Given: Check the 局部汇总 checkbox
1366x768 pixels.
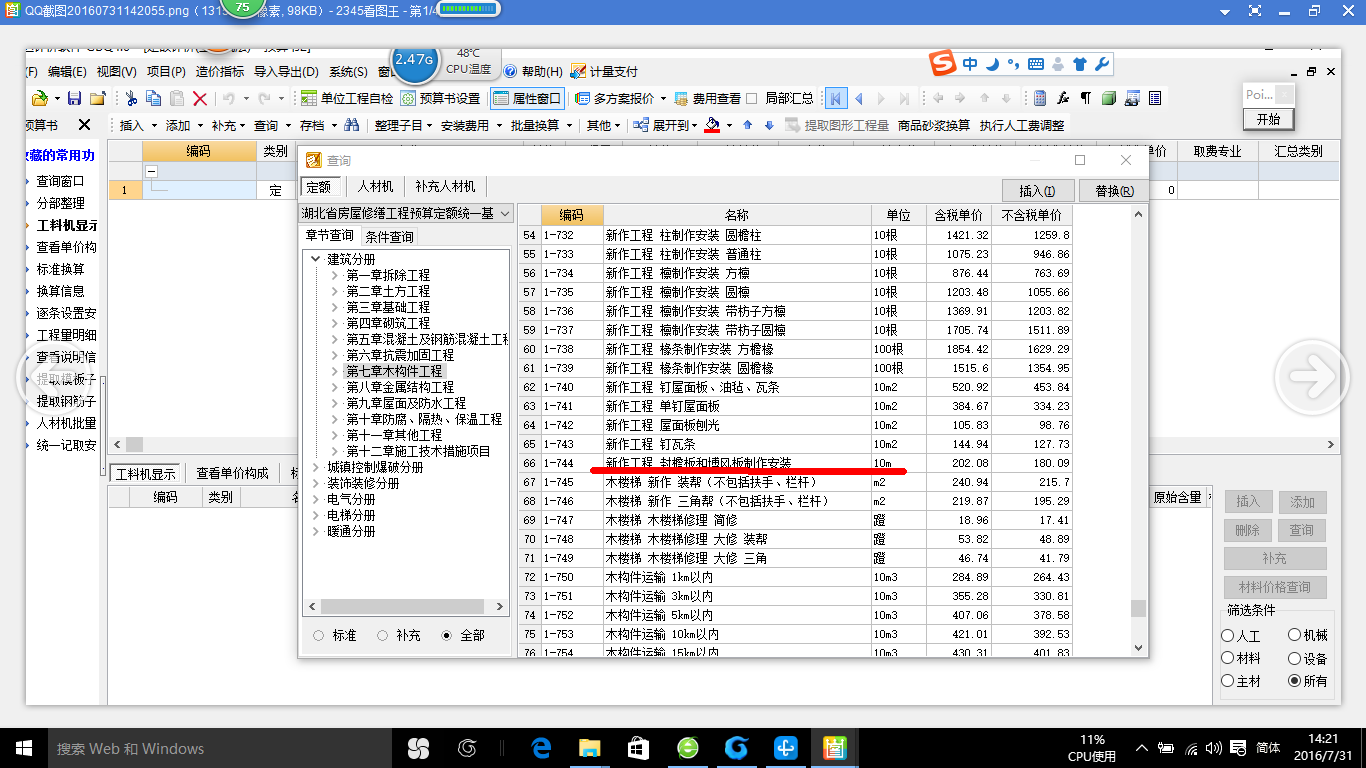Looking at the screenshot, I should pos(753,98).
